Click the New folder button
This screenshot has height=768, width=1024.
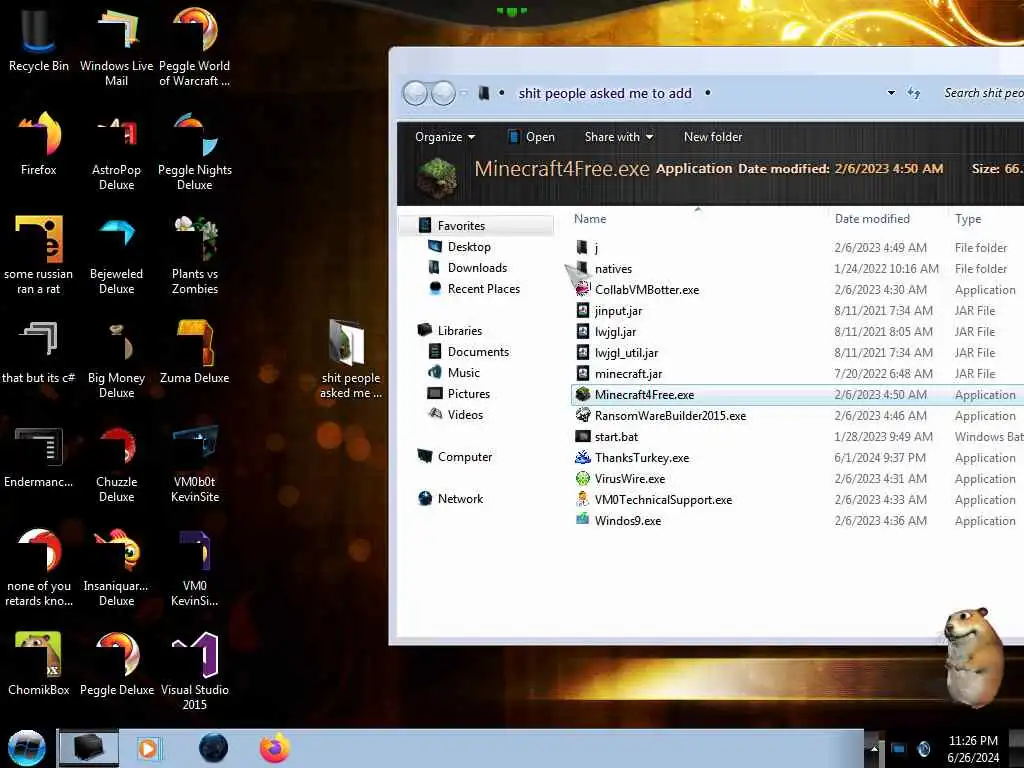(x=712, y=137)
